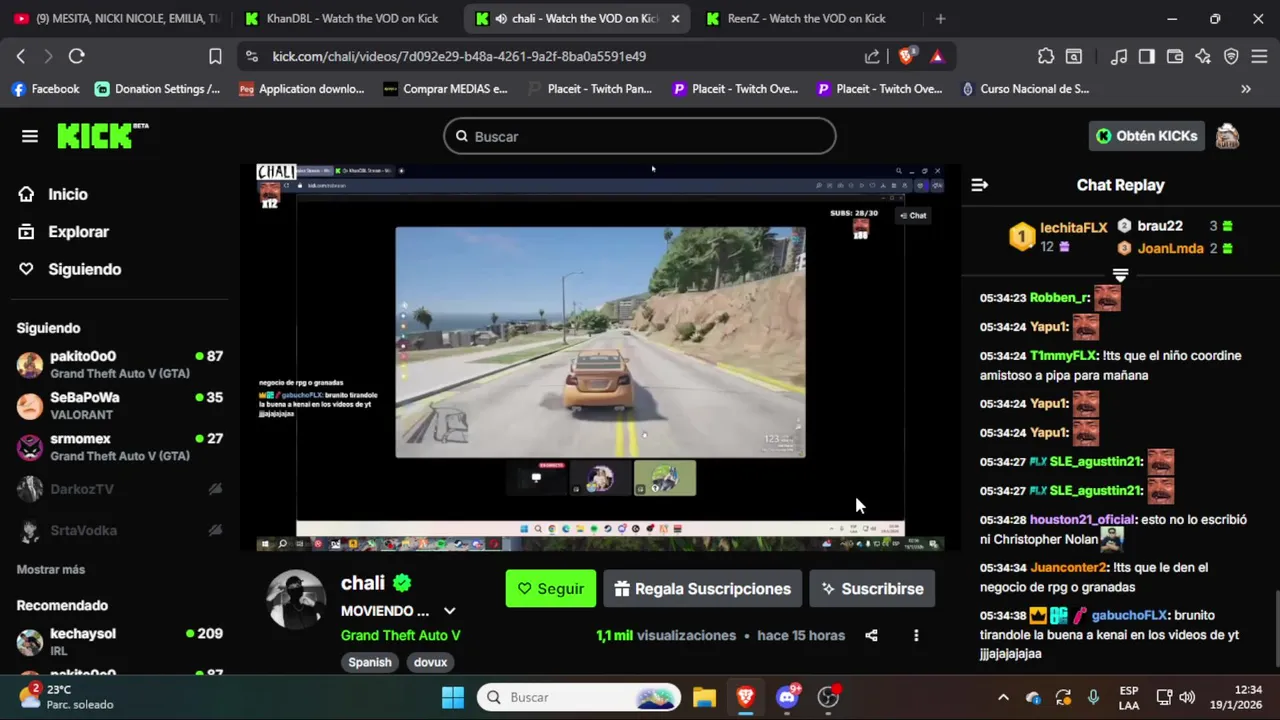Click the dovux tag

click(431, 662)
